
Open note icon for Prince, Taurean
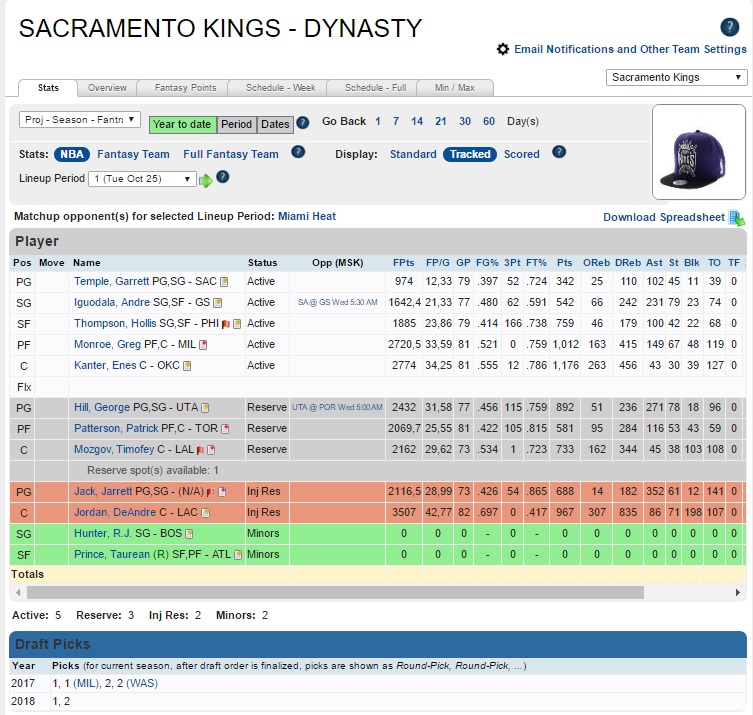point(238,555)
